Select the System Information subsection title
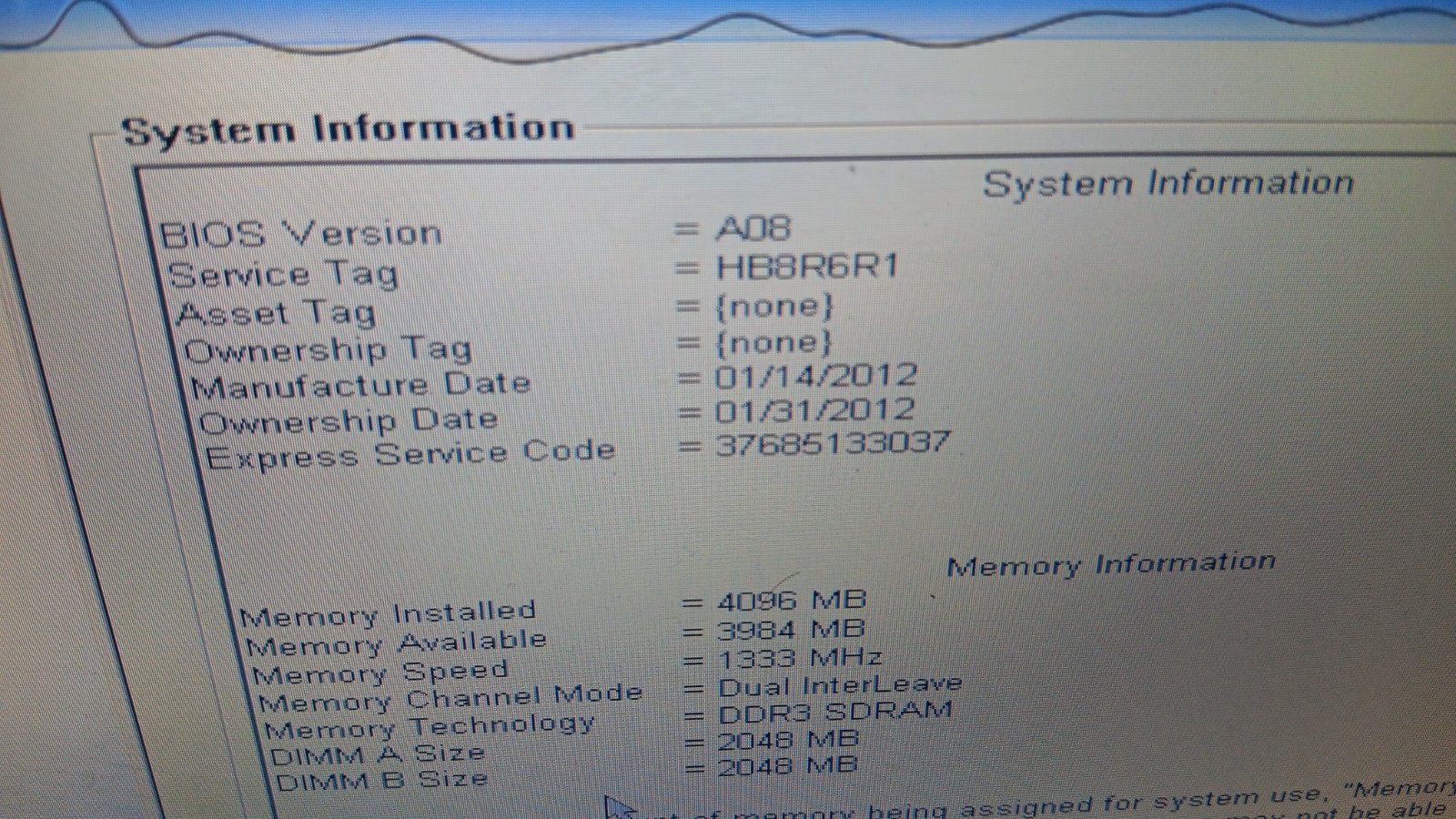1456x819 pixels. click(1168, 183)
